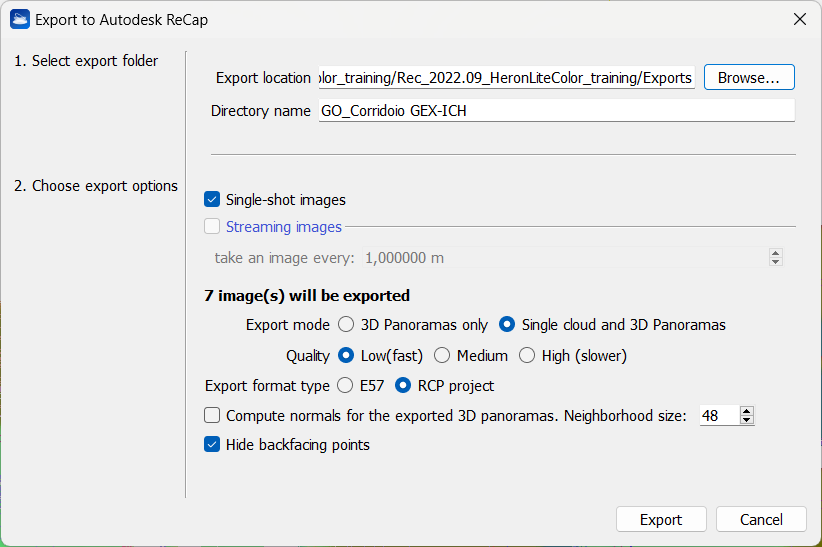
Task: Choose Low(fast) quality option
Action: (346, 355)
